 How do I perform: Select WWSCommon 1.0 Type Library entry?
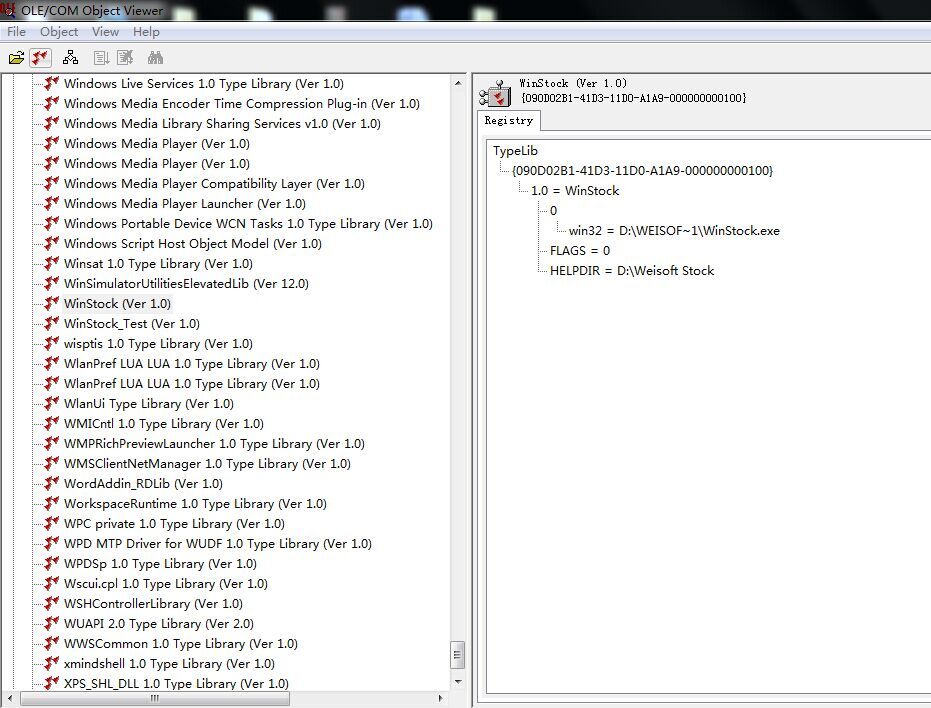click(181, 643)
